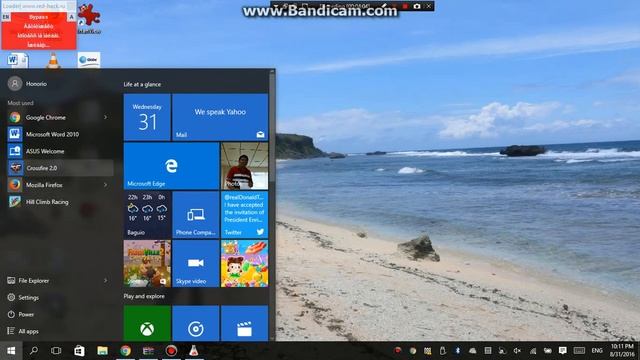The image size is (640, 360).
Task: Click VLC media player desktop icon
Action: tap(53, 60)
